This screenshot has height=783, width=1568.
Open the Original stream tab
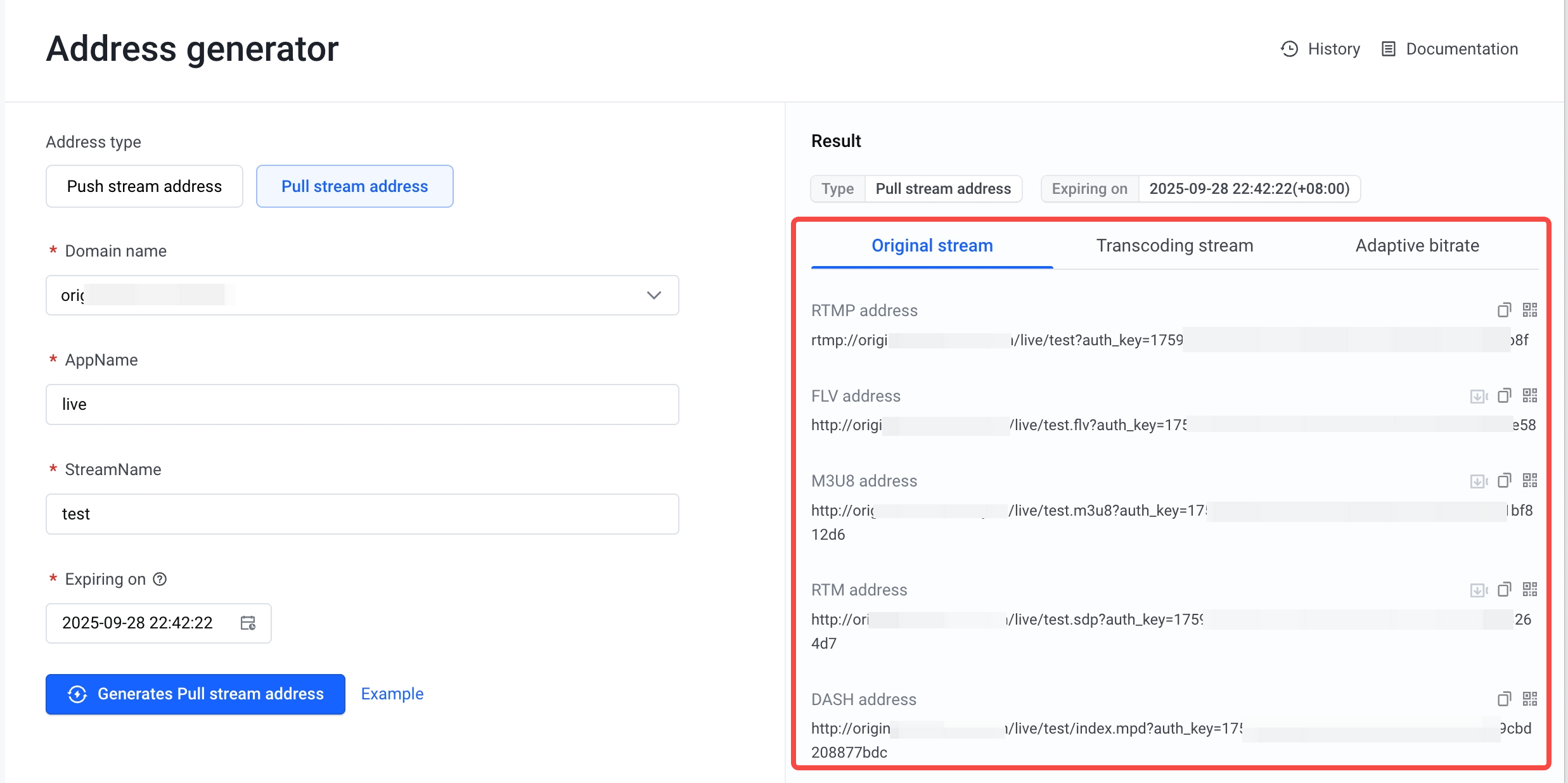[932, 246]
